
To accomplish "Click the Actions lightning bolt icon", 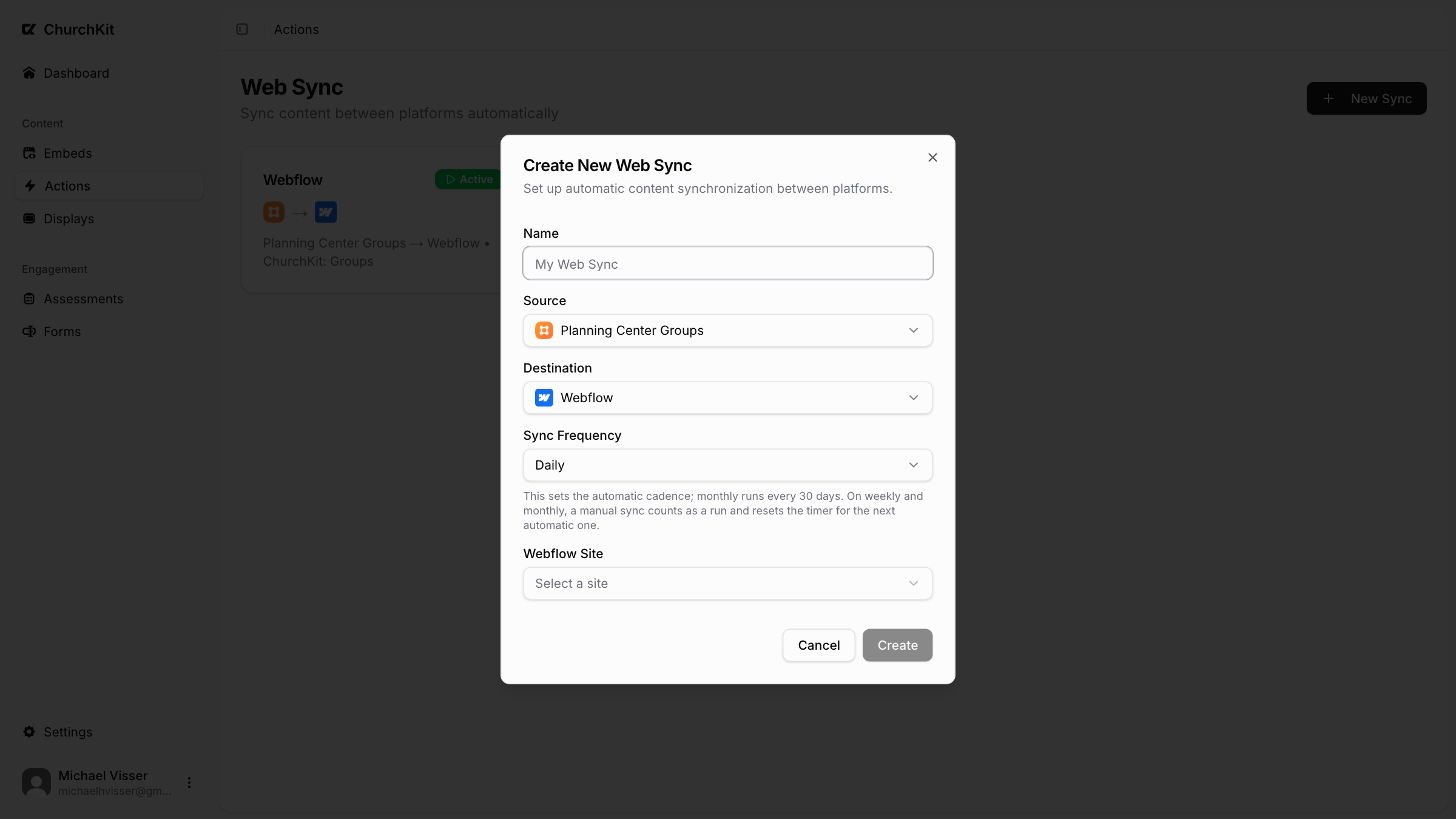I will coord(30,186).
